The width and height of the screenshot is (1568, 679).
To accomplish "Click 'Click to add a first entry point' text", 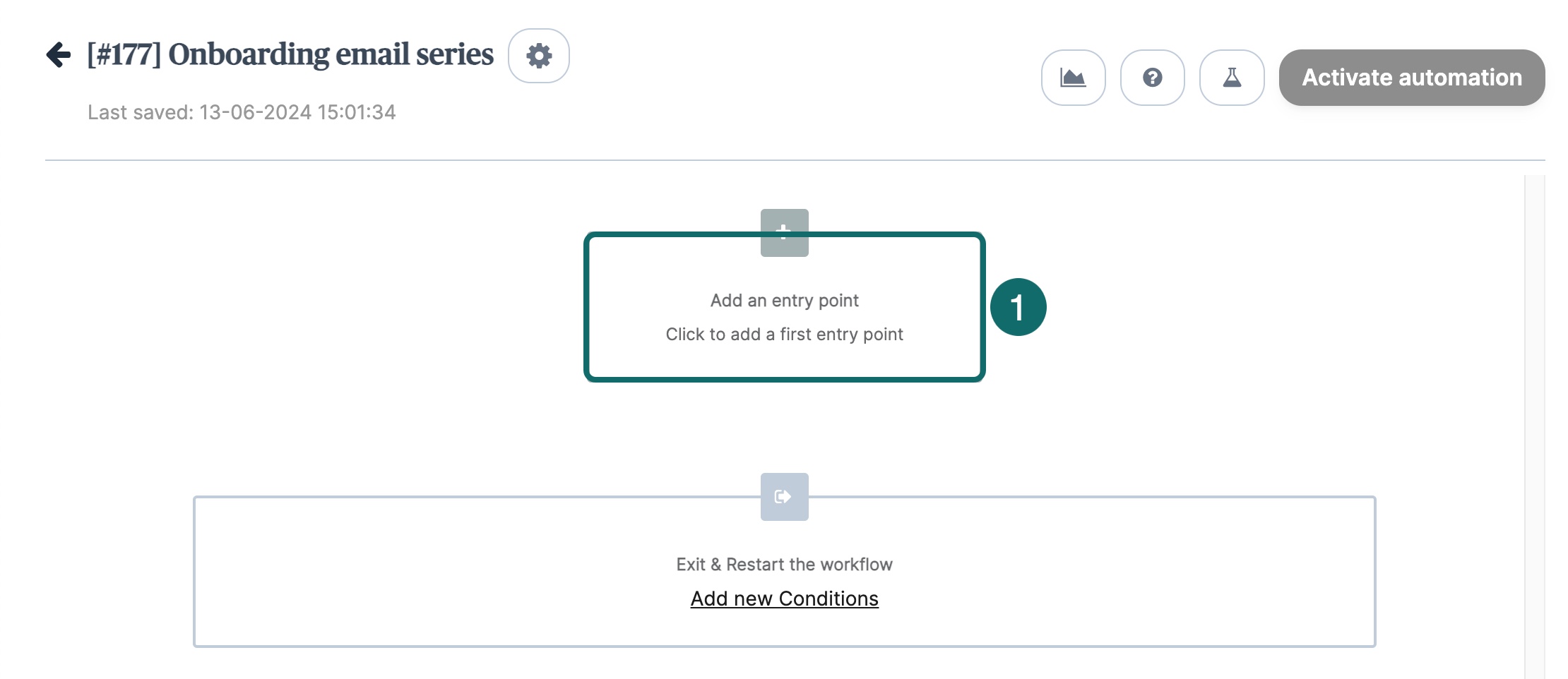I will [x=784, y=335].
